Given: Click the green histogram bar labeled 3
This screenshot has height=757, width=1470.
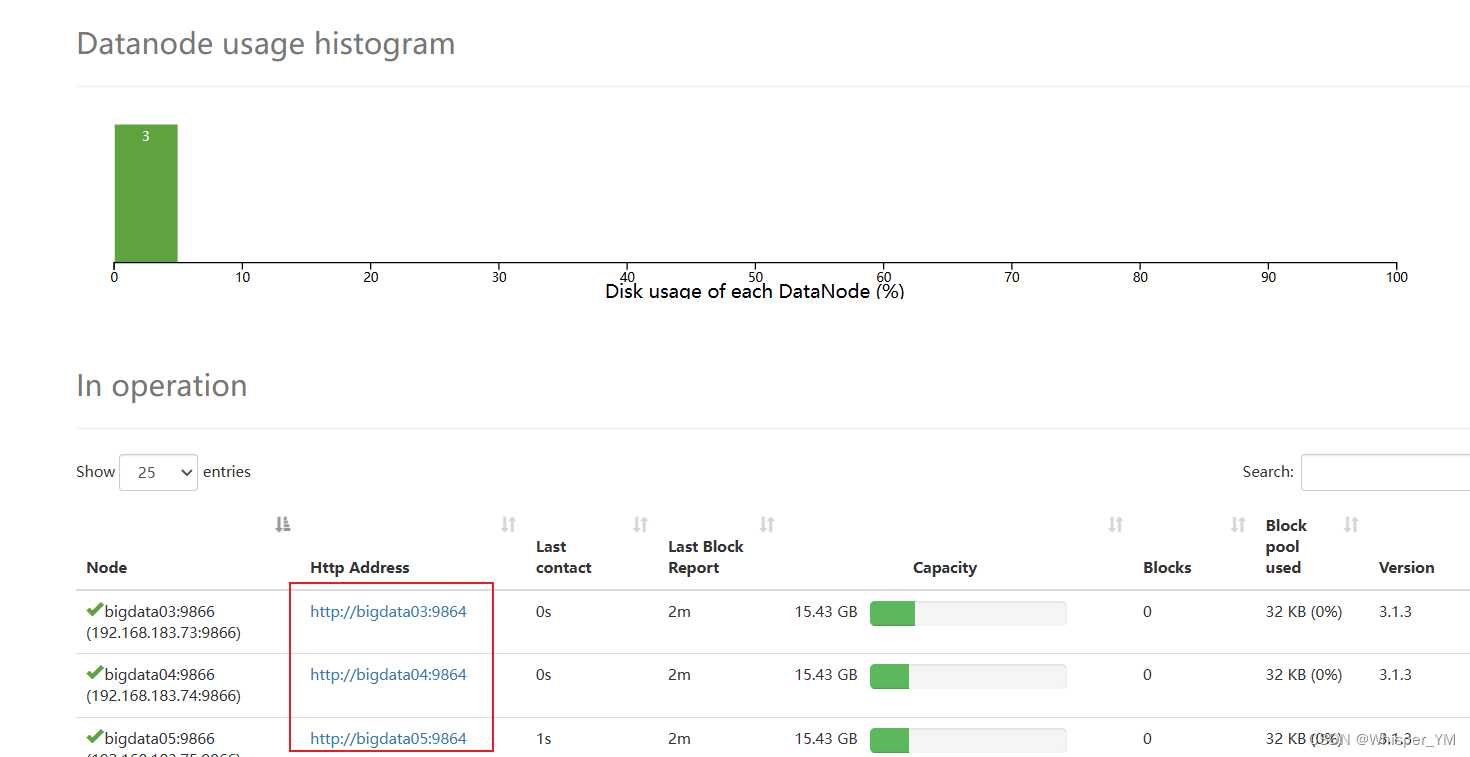Looking at the screenshot, I should pos(145,192).
